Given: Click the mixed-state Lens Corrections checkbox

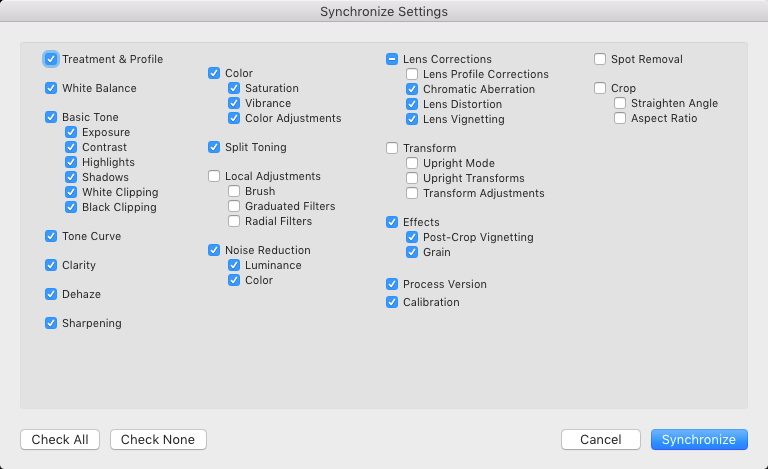Looking at the screenshot, I should pos(392,59).
